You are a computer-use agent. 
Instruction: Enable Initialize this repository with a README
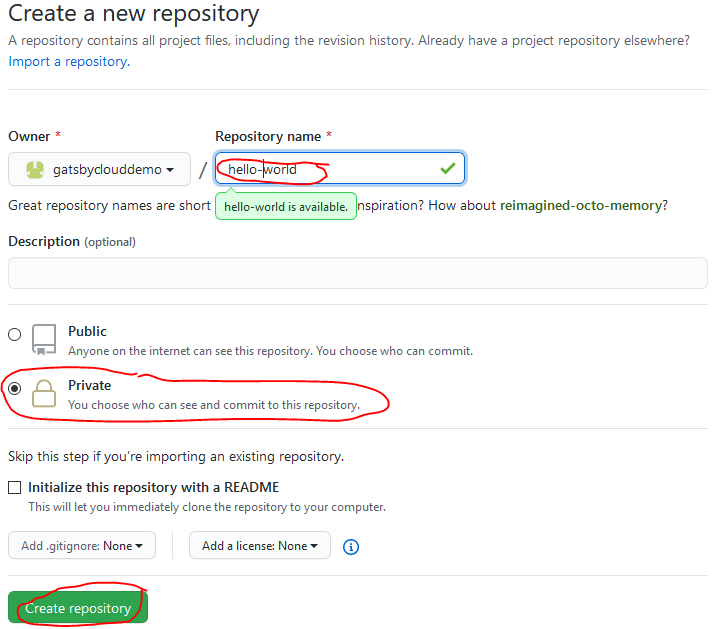15,488
